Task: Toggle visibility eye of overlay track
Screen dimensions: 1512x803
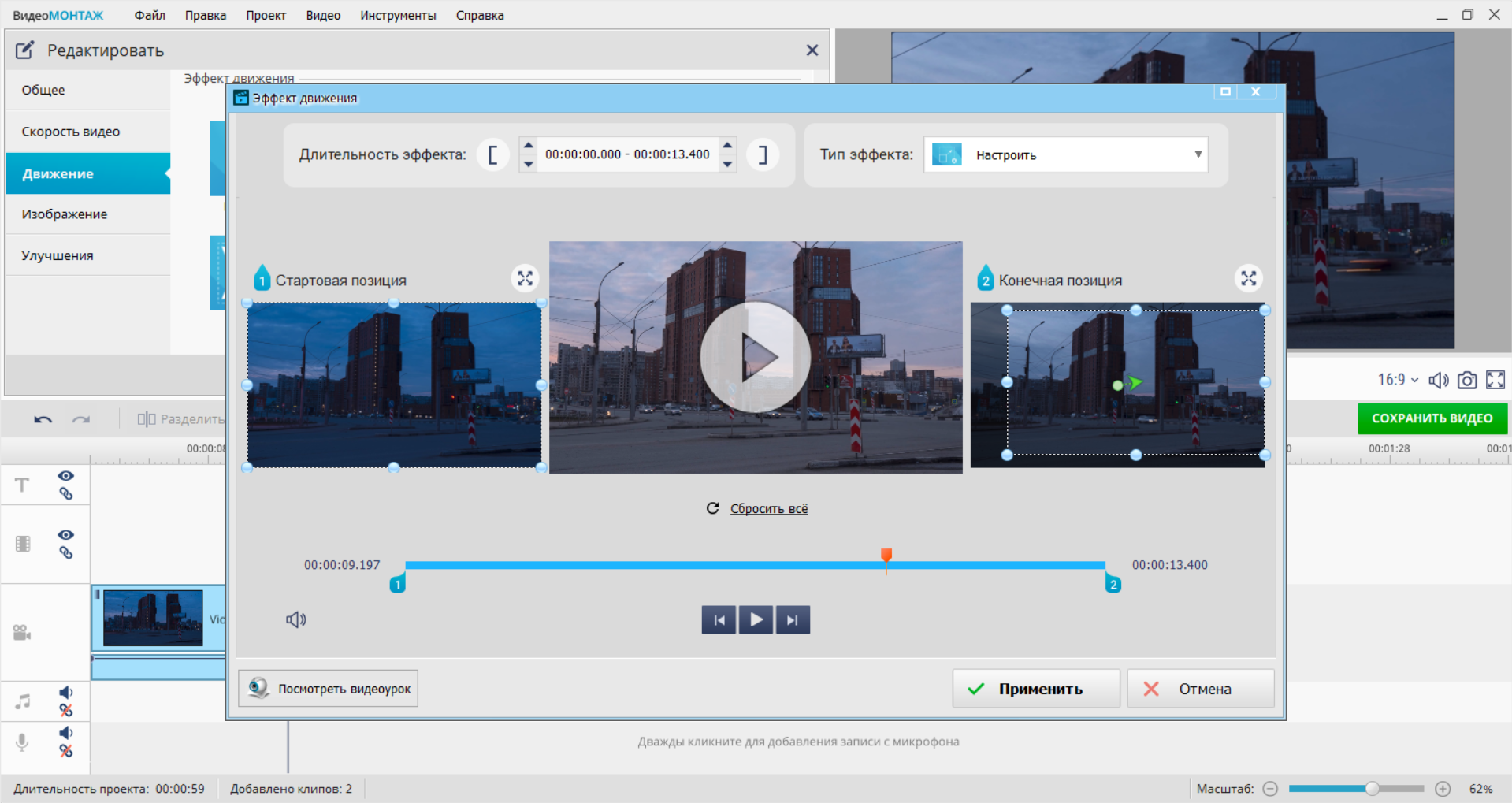Action: [x=66, y=535]
